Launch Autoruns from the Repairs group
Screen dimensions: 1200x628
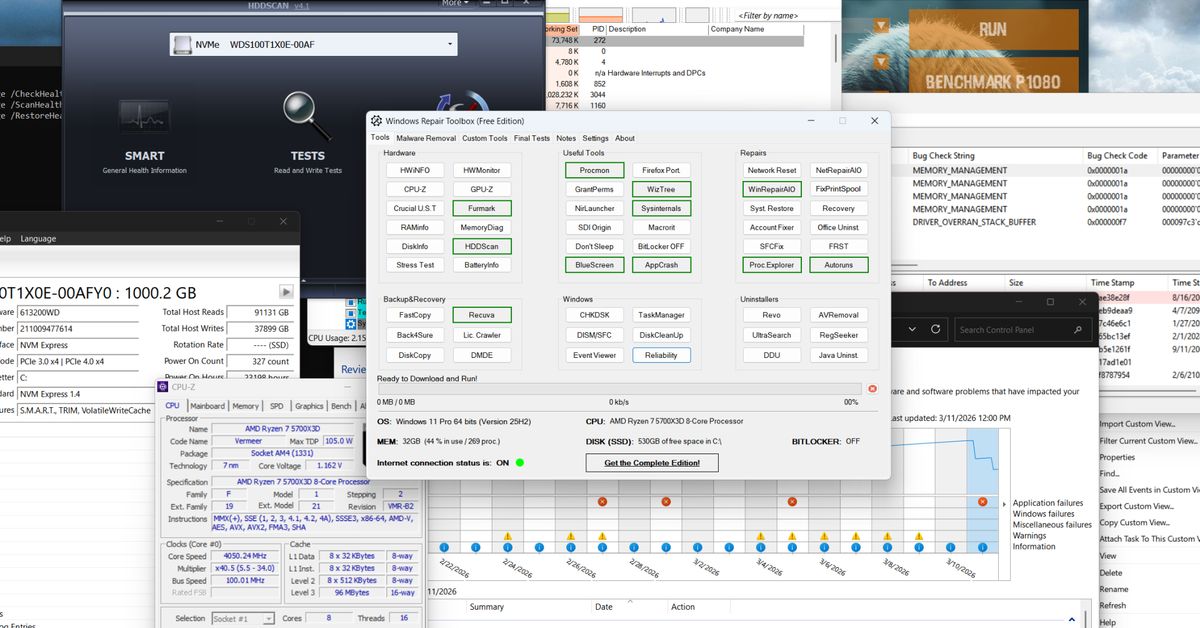click(x=839, y=265)
